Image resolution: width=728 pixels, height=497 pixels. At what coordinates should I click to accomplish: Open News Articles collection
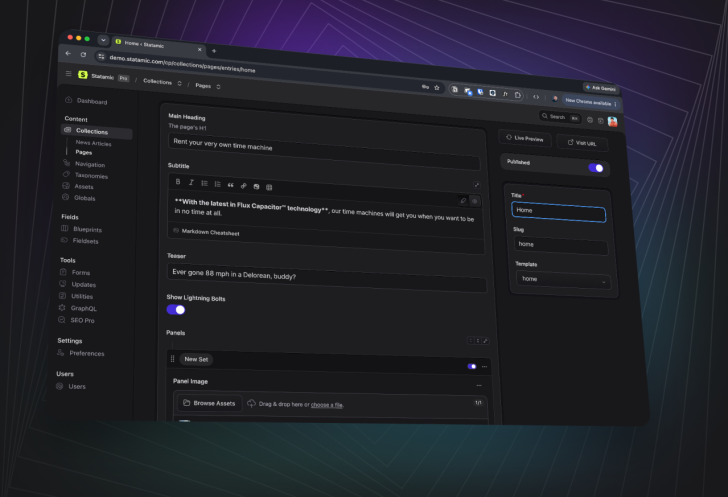pos(93,143)
